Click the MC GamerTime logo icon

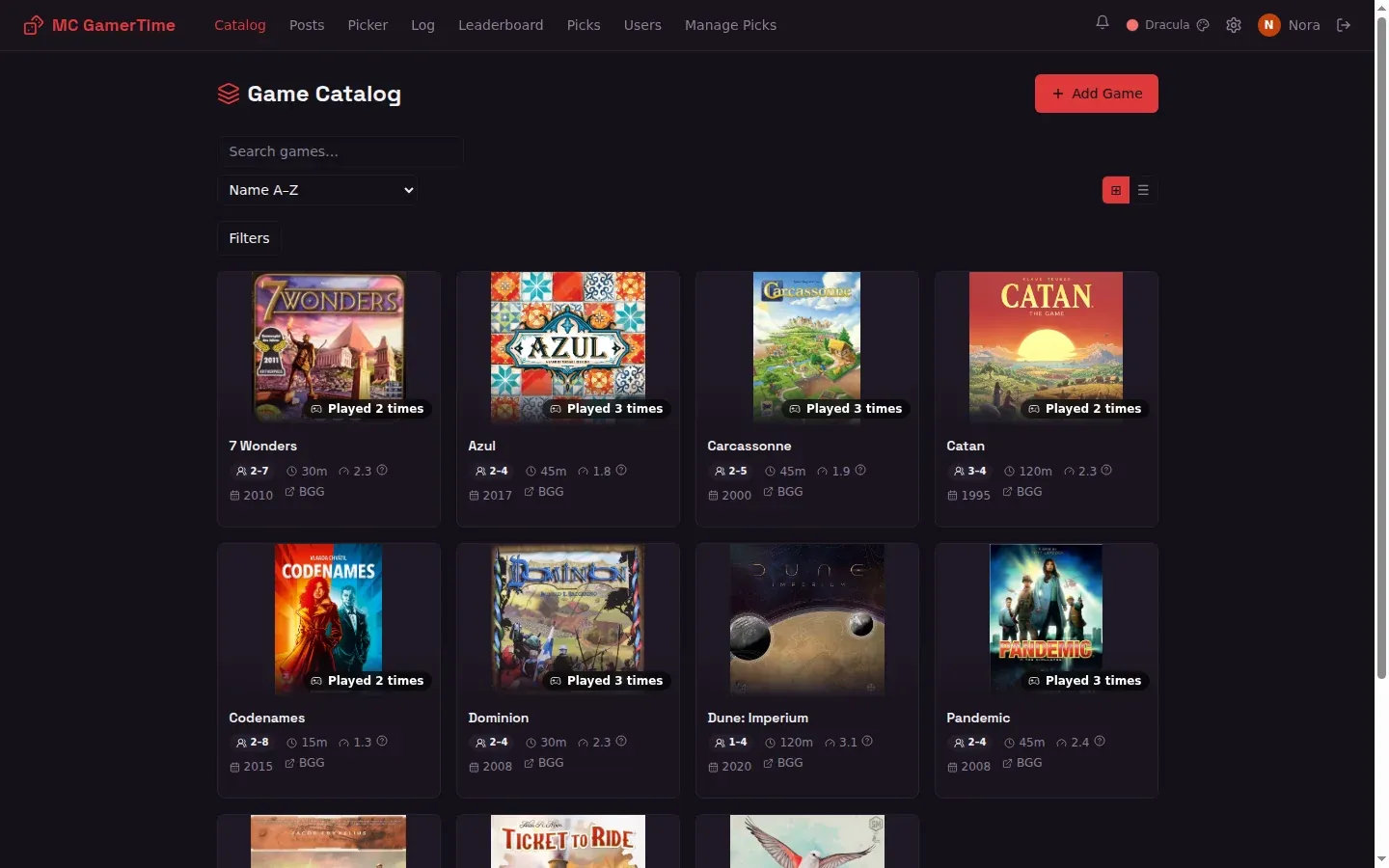click(x=33, y=25)
